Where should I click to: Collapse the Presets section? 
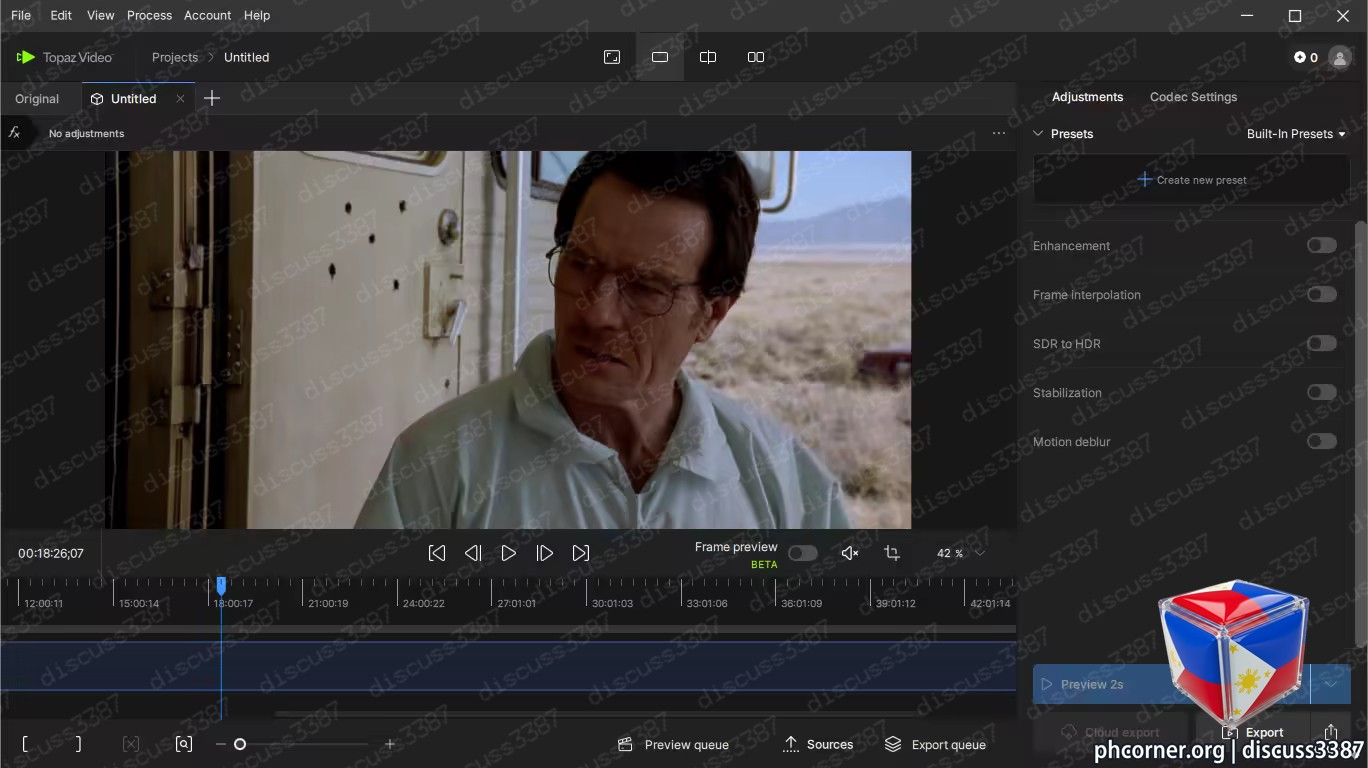pyautogui.click(x=1038, y=133)
